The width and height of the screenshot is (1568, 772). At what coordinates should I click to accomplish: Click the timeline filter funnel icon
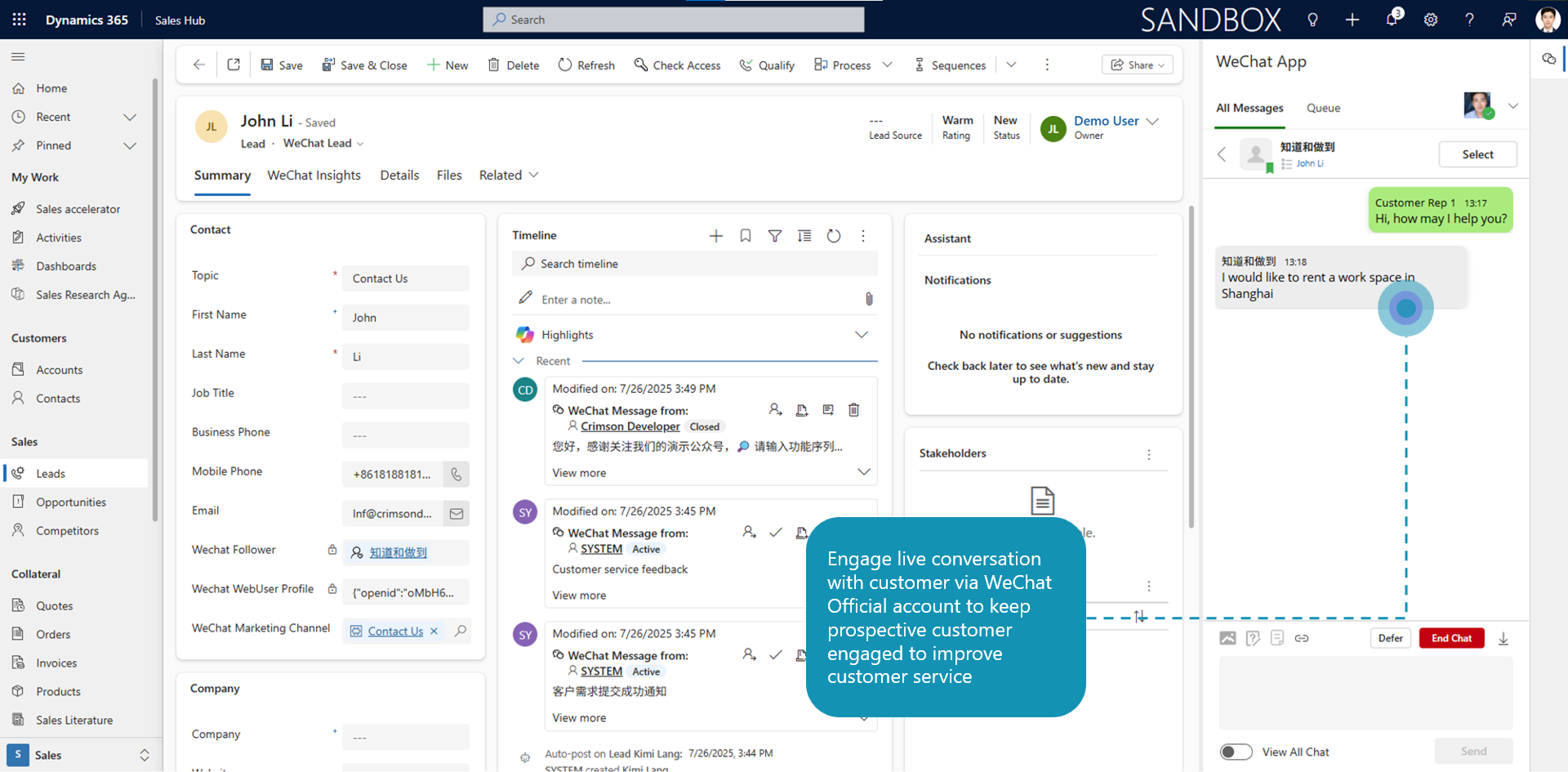[774, 236]
